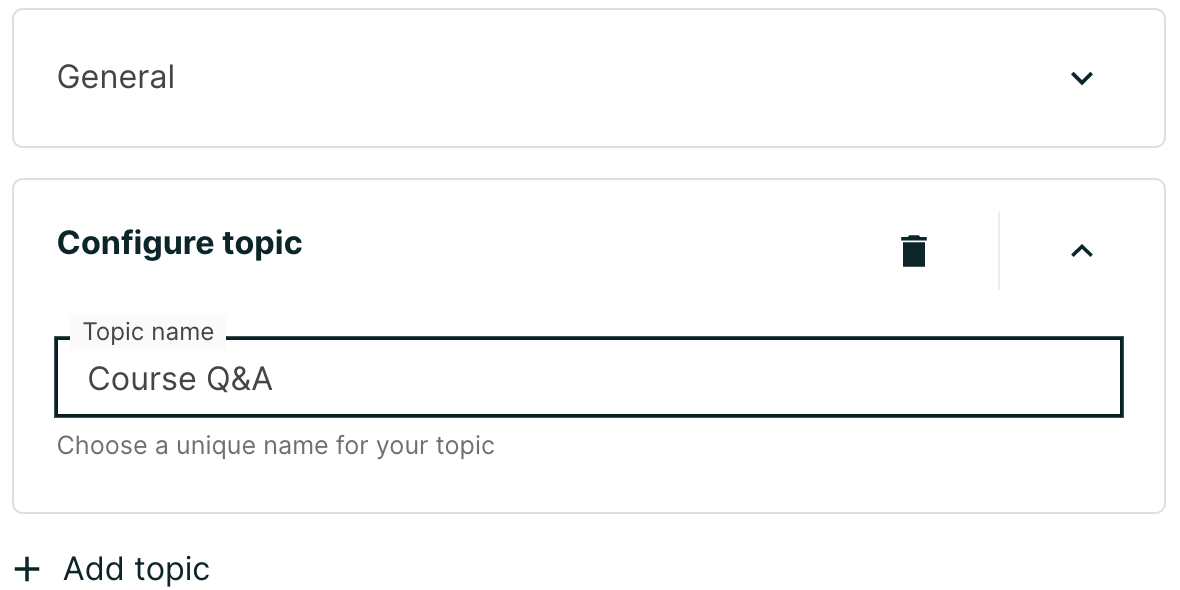1180x590 pixels.
Task: Click the blank middle of General header row
Action: click(x=600, y=78)
